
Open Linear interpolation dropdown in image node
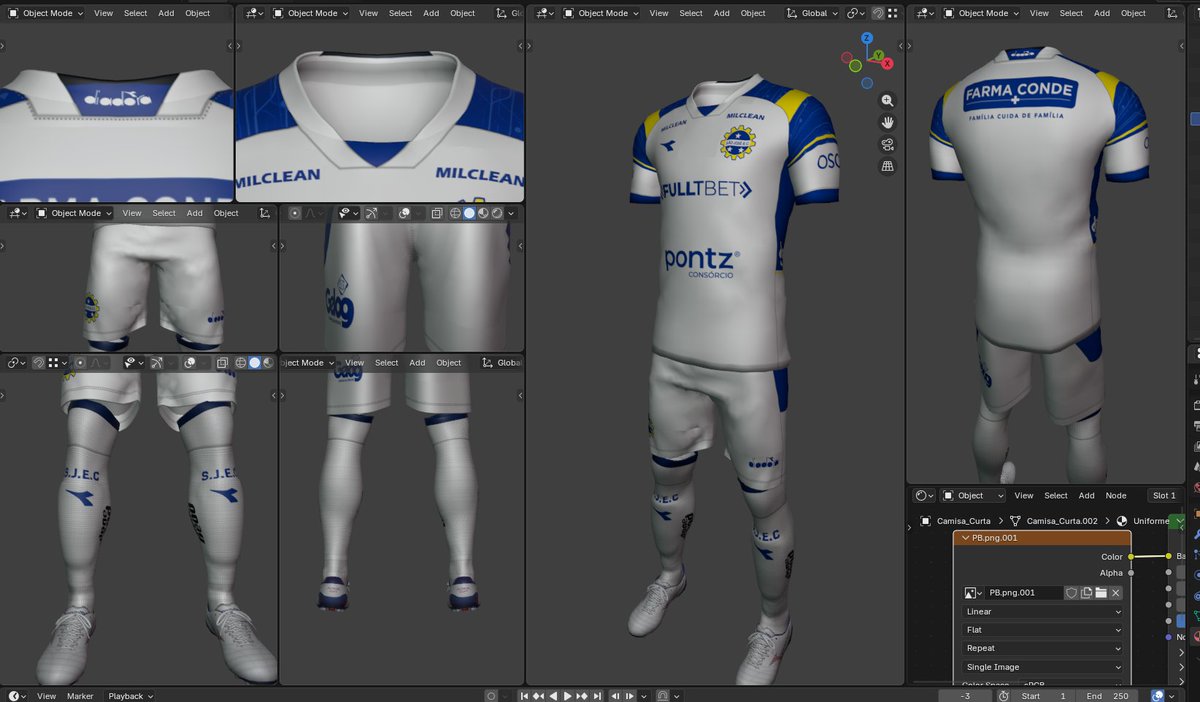coord(1043,612)
